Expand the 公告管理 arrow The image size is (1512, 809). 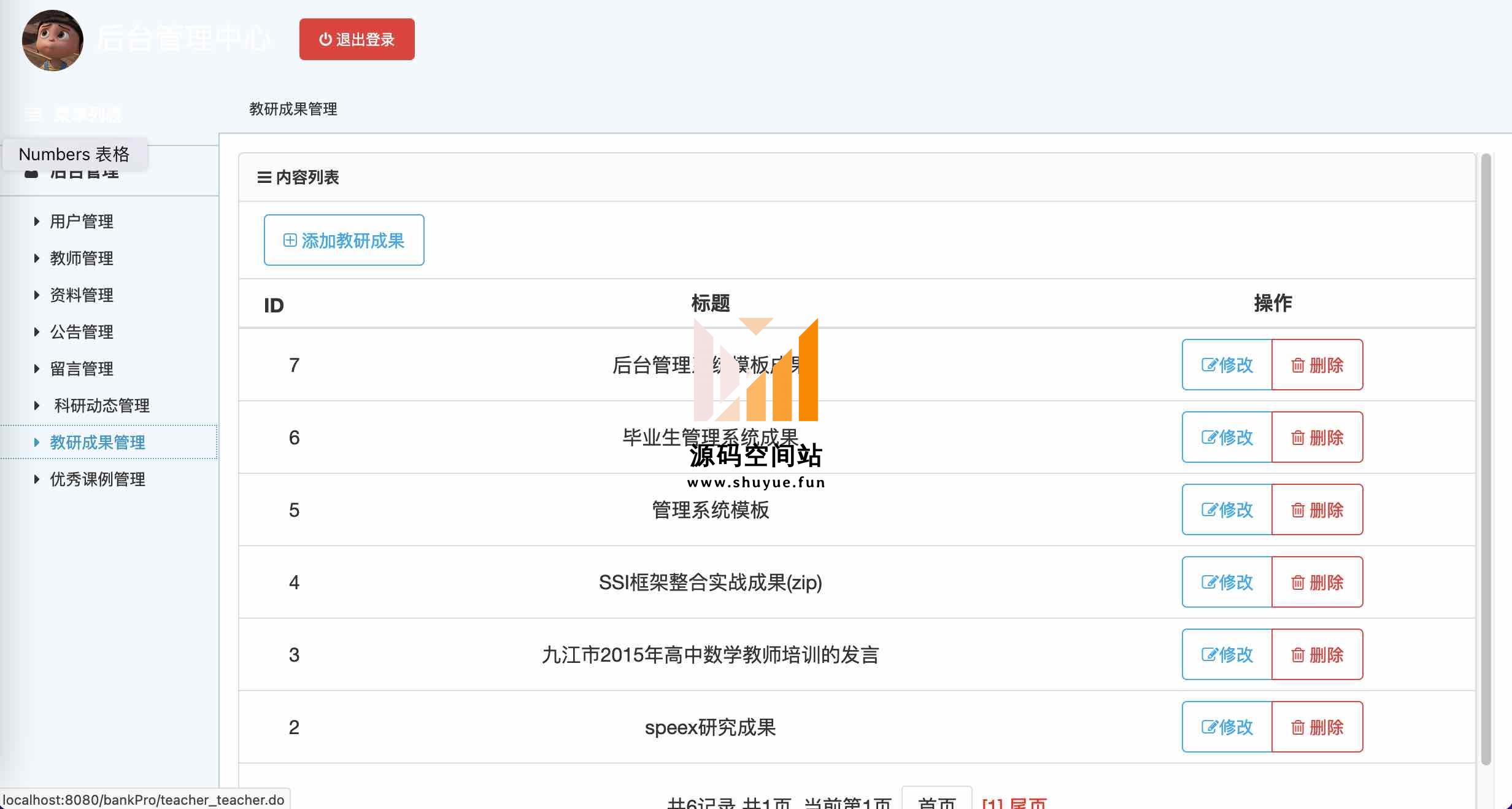(37, 332)
